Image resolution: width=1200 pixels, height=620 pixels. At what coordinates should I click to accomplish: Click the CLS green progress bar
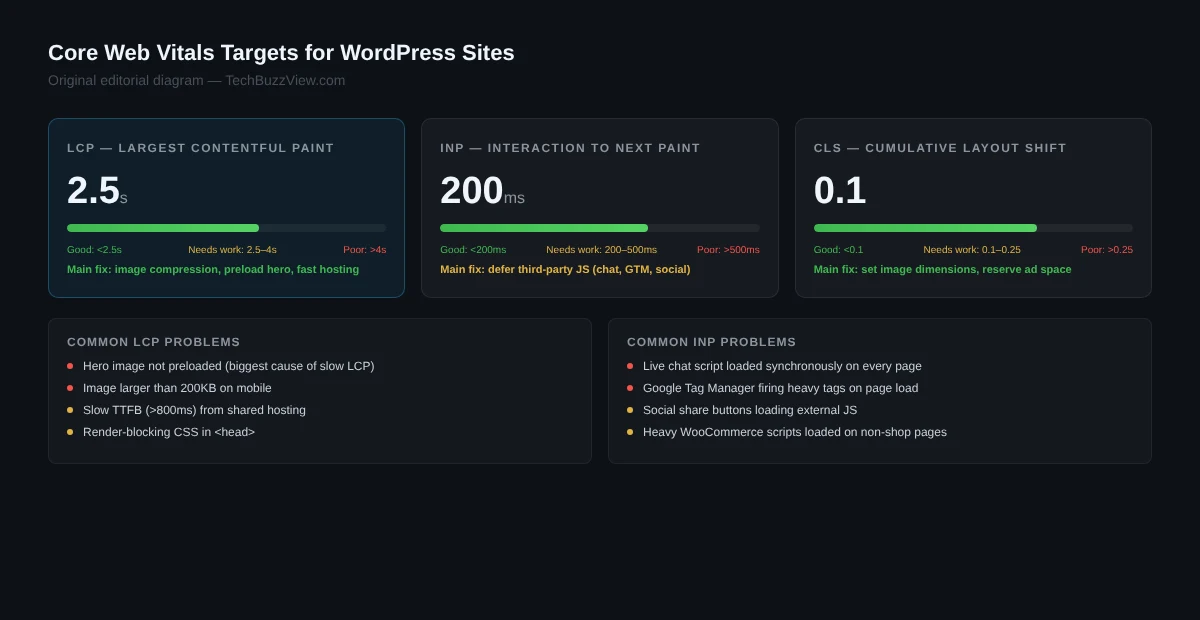[x=925, y=228]
